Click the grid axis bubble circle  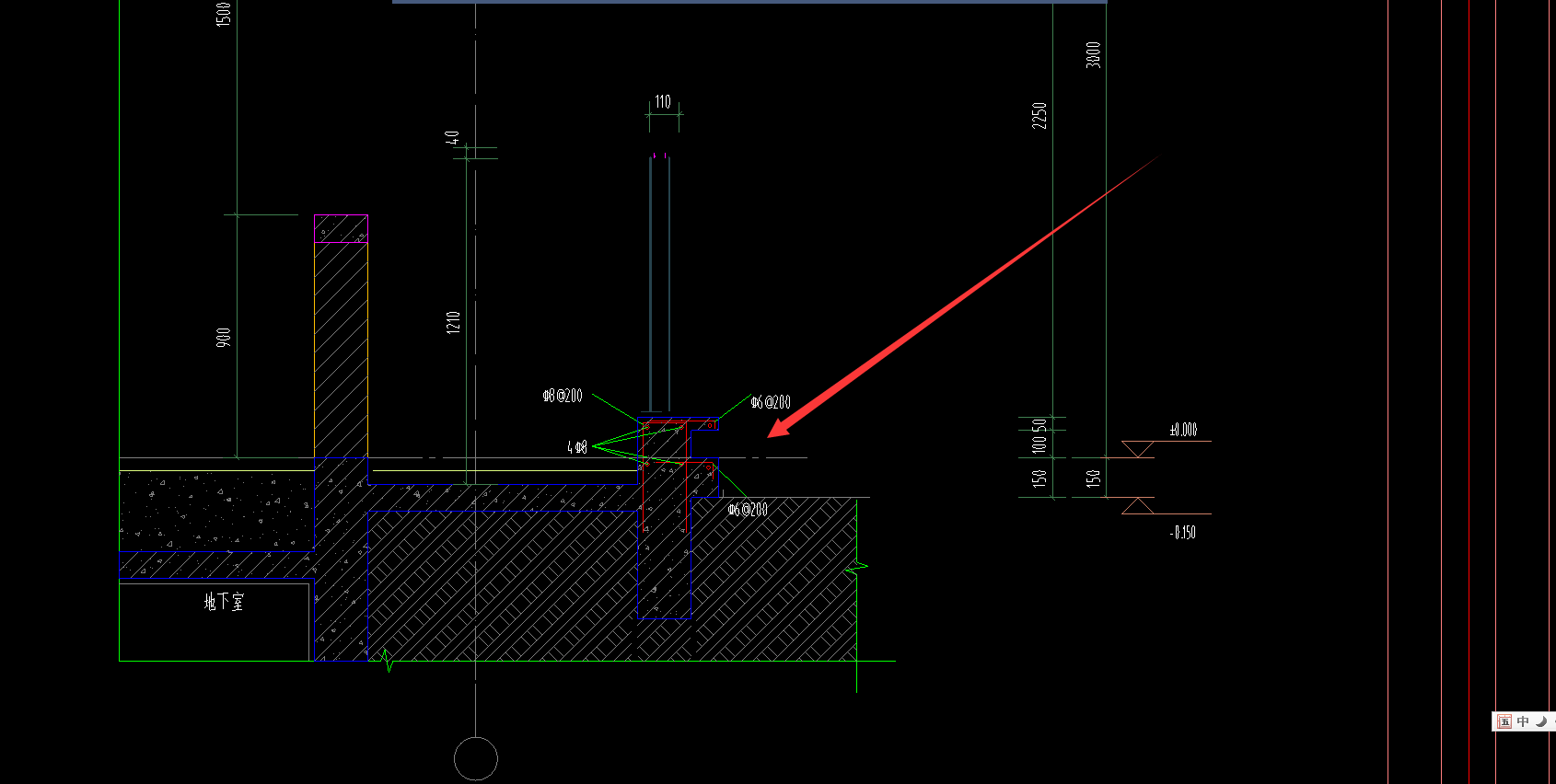pyautogui.click(x=476, y=759)
